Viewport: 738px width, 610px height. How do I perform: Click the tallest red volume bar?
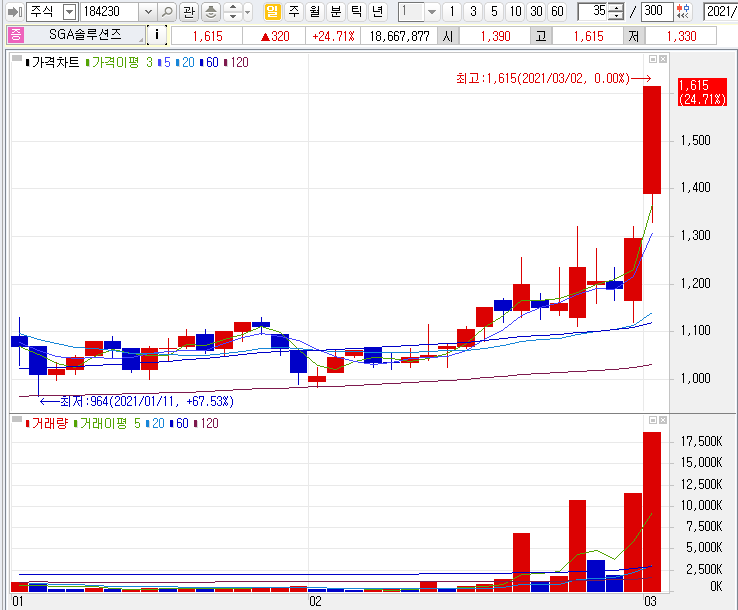coord(652,512)
